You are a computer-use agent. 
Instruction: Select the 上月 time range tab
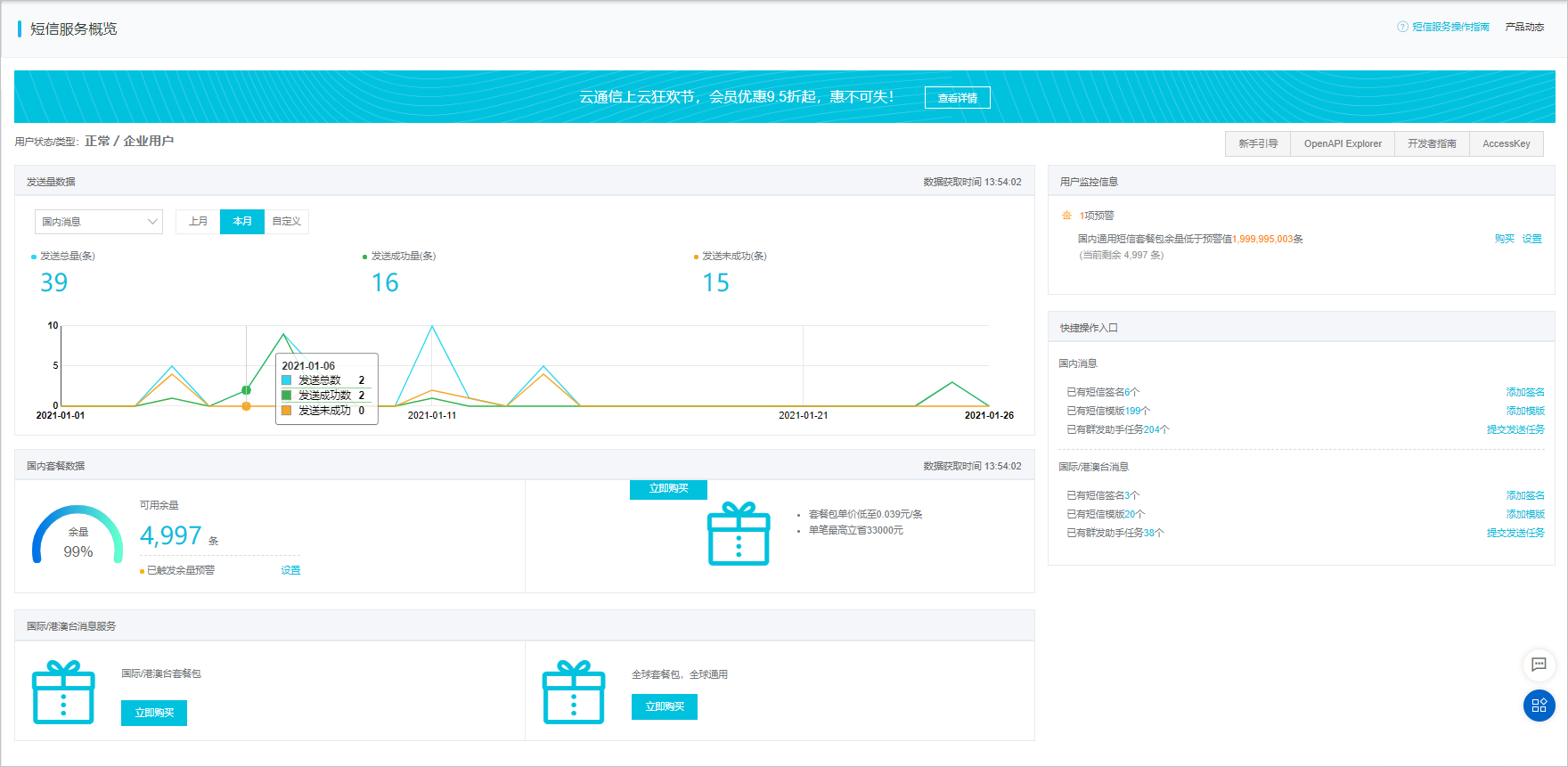click(x=198, y=221)
